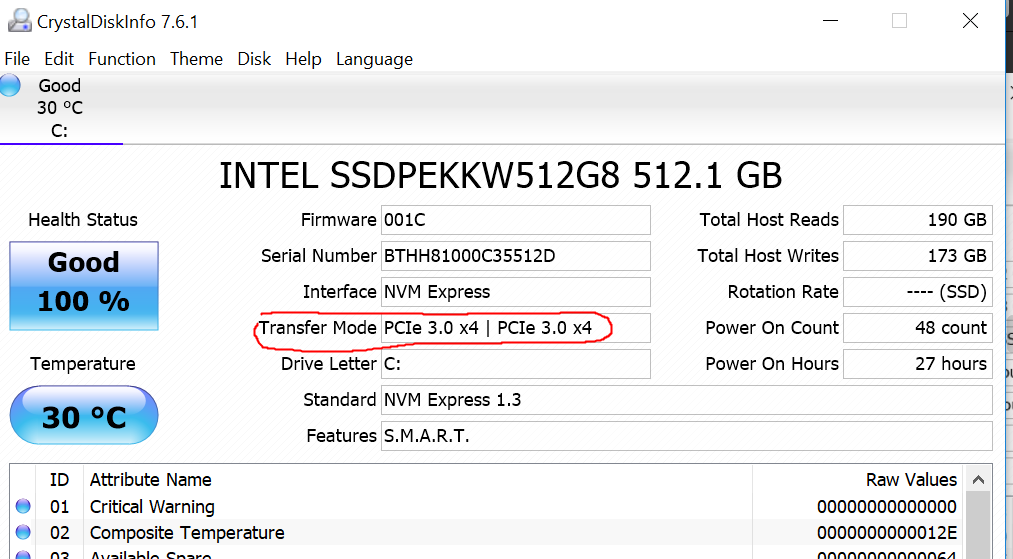Open the Language menu
Screen dimensions: 1013x559
(374, 59)
